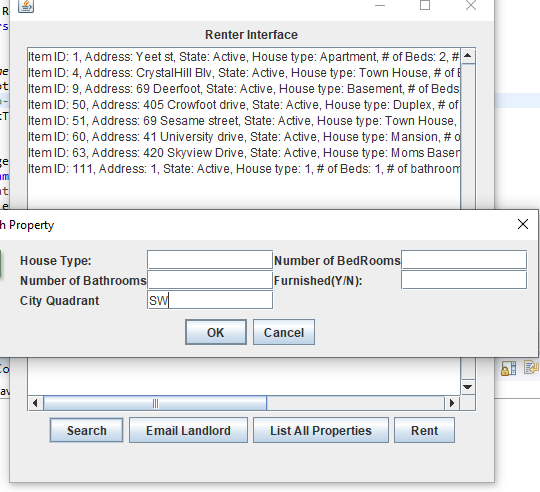Screen dimensions: 540x492
Task: Show results via List All Properties
Action: click(321, 430)
